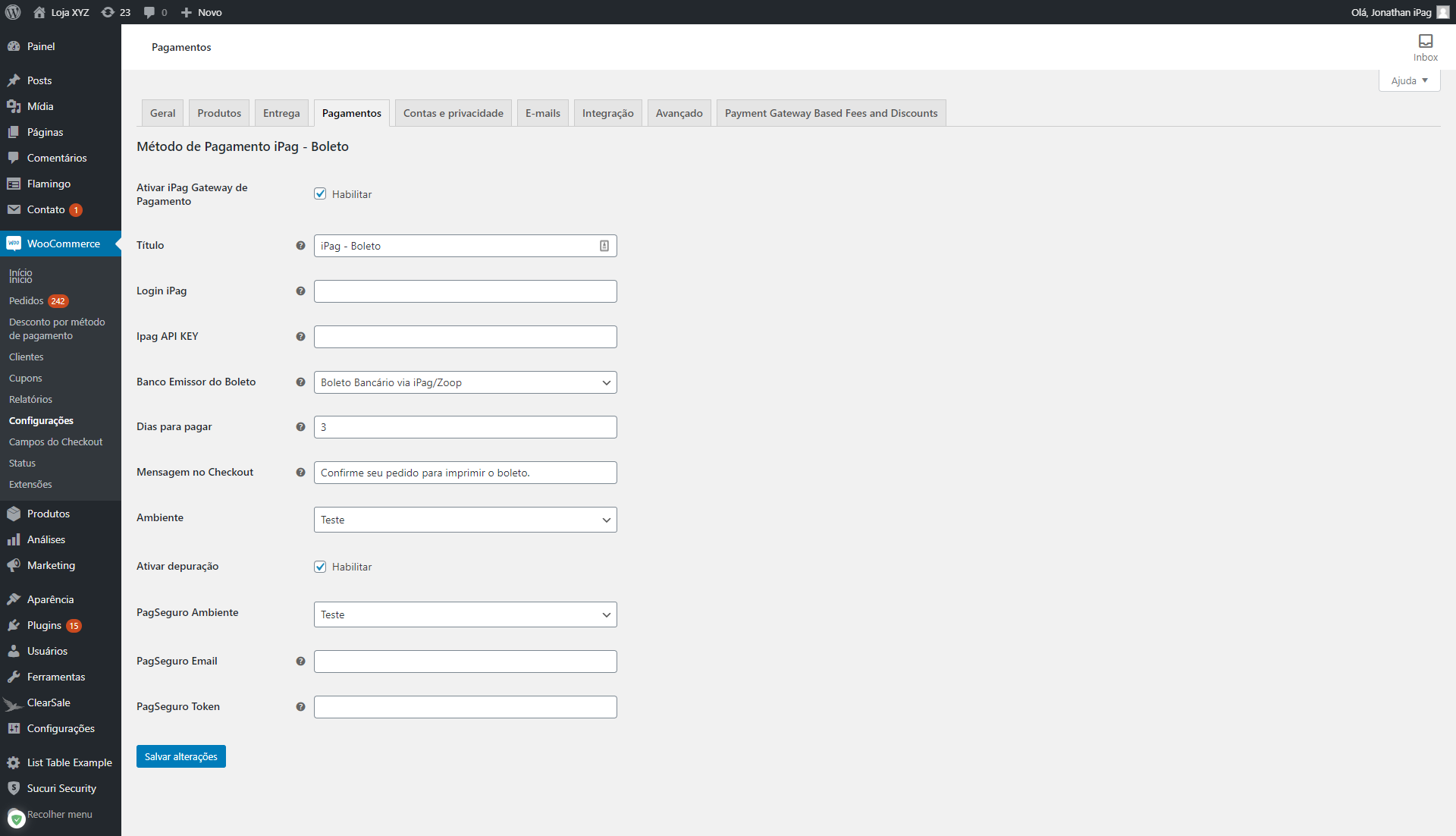Switch to the Entrega tab
This screenshot has width=1456, height=836.
[281, 113]
